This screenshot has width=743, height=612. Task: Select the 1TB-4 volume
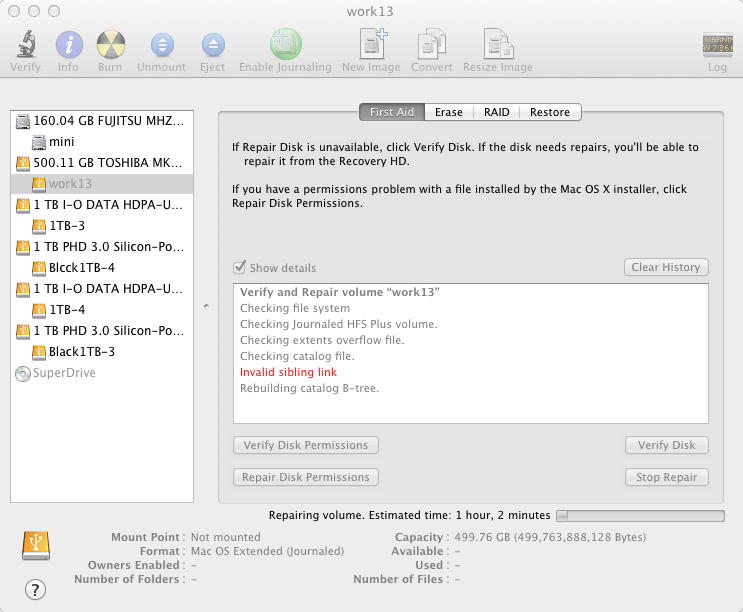tap(102, 310)
